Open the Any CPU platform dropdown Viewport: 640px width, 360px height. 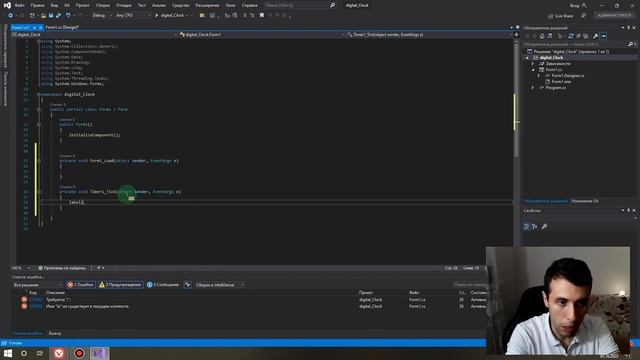pyautogui.click(x=133, y=16)
